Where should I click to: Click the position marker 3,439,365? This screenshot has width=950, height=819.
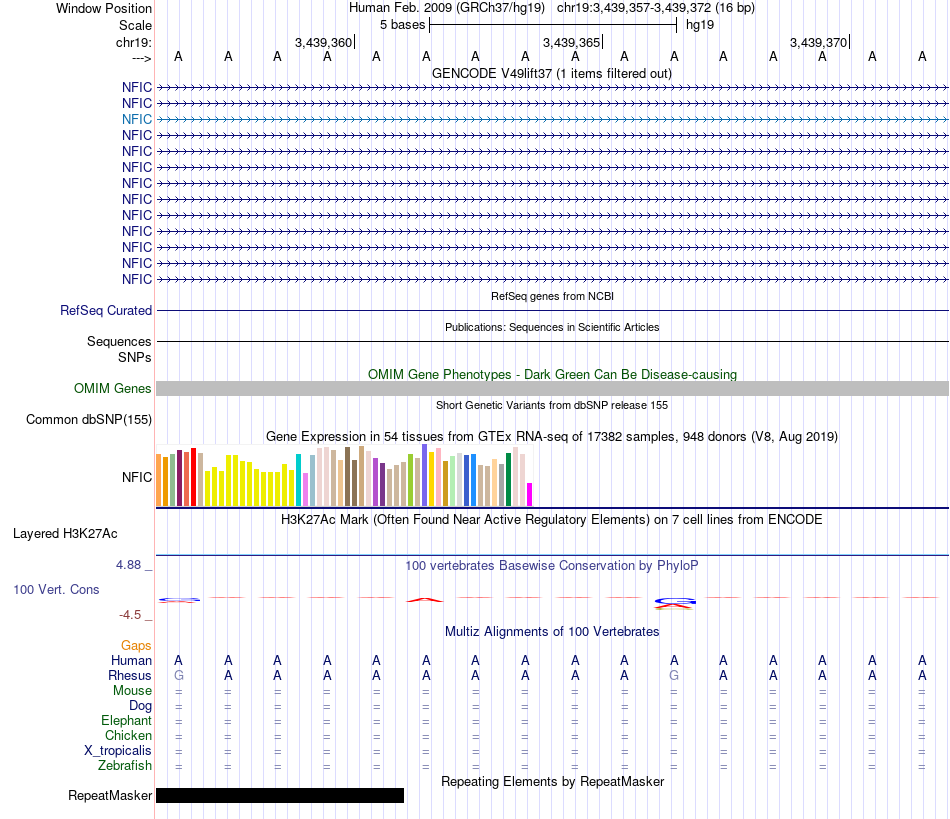(x=571, y=42)
